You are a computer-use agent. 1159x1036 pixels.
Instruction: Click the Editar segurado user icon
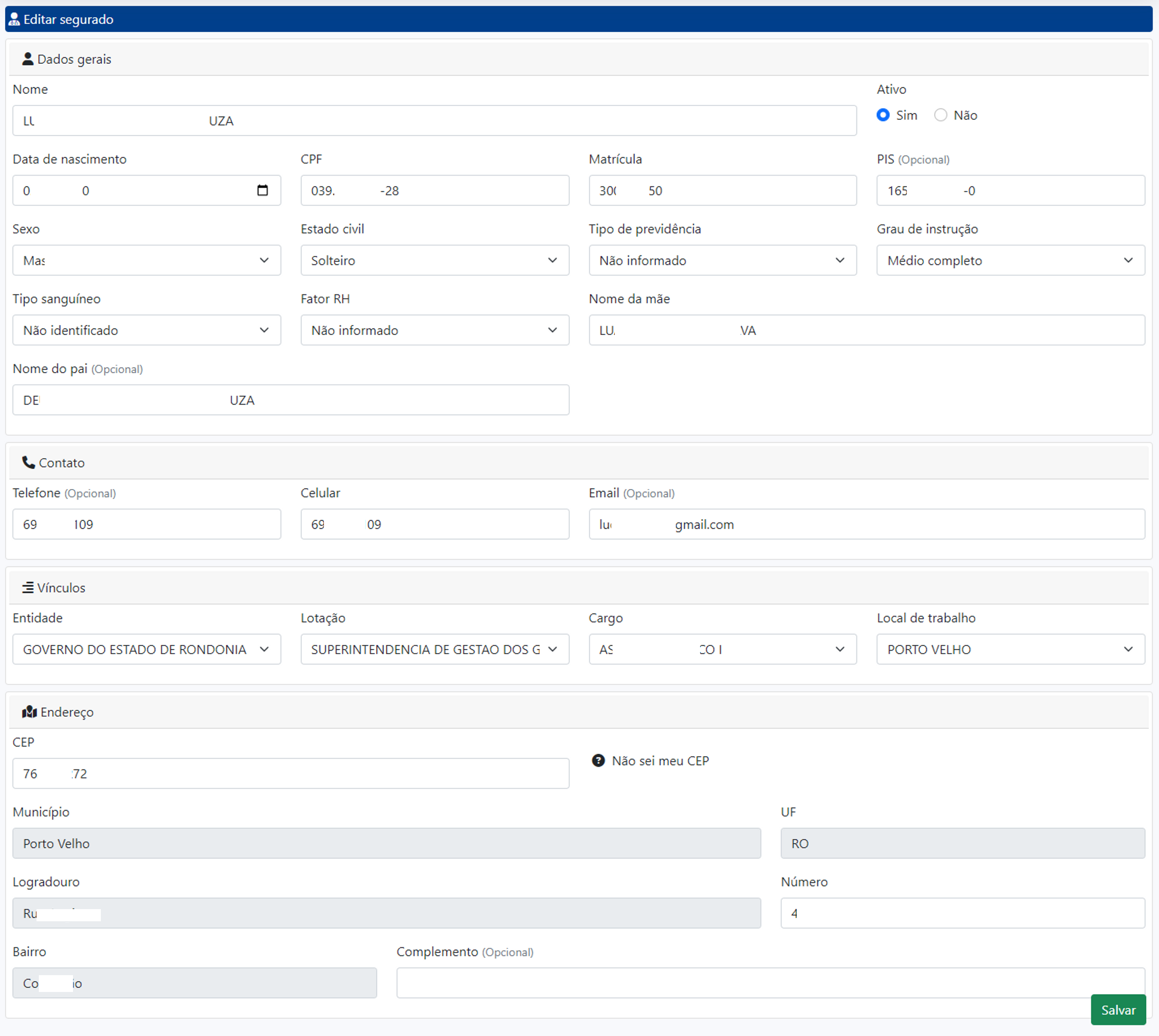[x=14, y=19]
